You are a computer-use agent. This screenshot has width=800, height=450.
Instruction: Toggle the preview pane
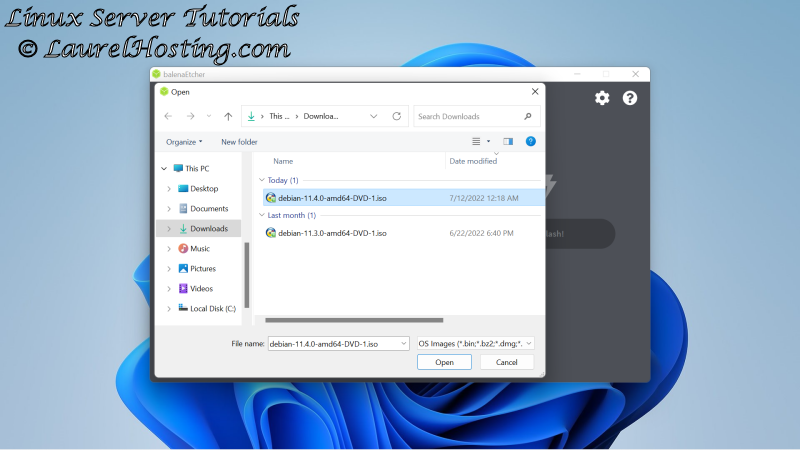pyautogui.click(x=508, y=141)
